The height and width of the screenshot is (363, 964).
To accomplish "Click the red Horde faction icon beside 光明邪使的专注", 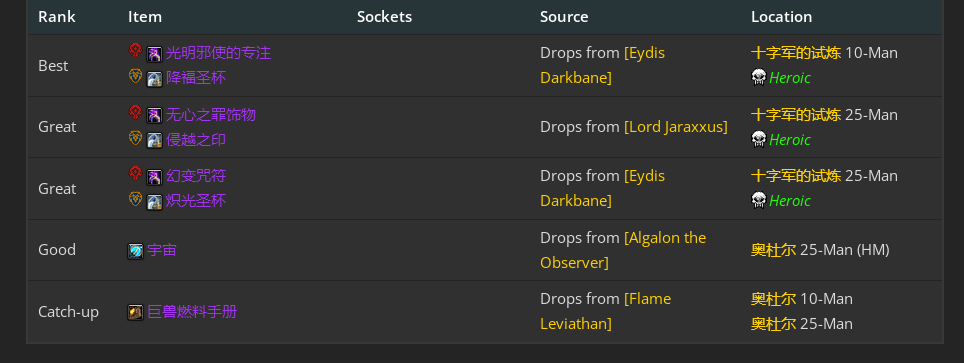I will tap(135, 50).
